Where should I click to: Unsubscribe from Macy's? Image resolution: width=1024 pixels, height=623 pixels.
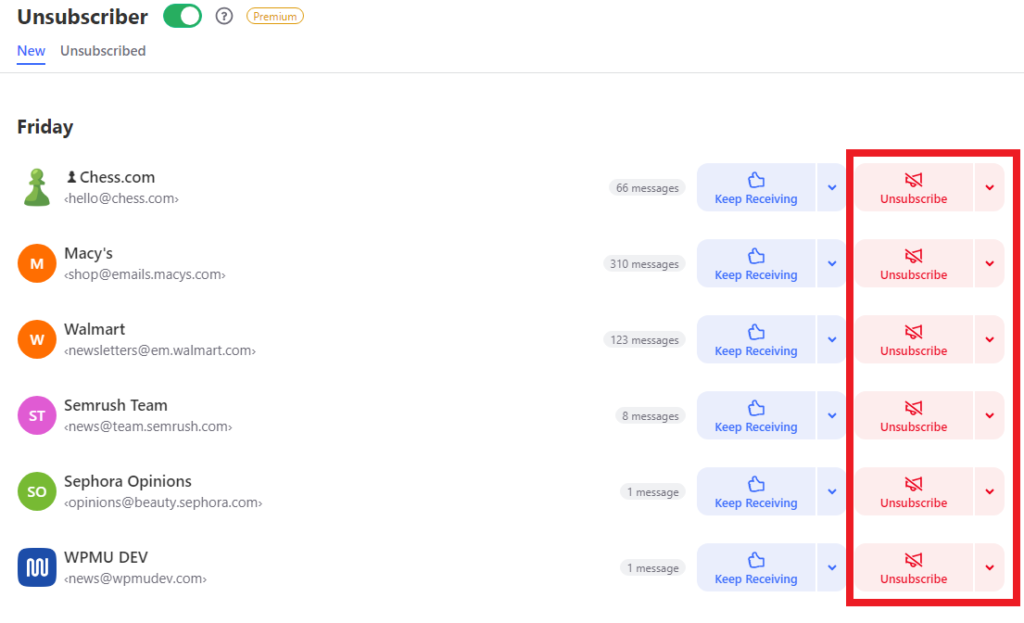[914, 263]
